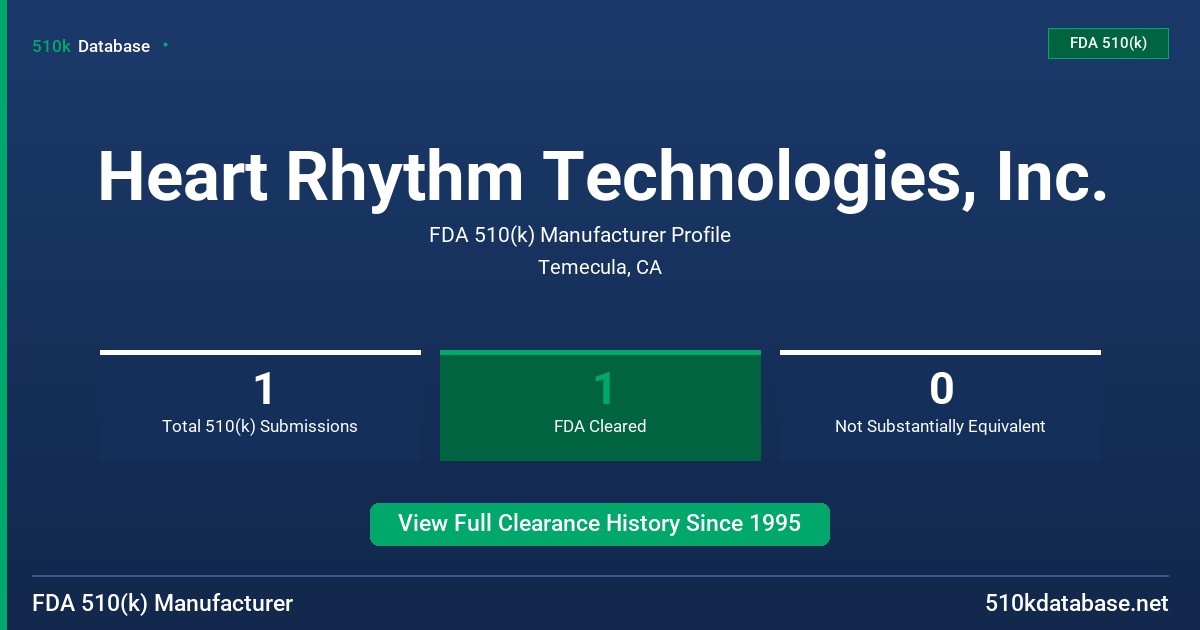Click the FDA 510(k) Manufacturer footer label

[163, 603]
